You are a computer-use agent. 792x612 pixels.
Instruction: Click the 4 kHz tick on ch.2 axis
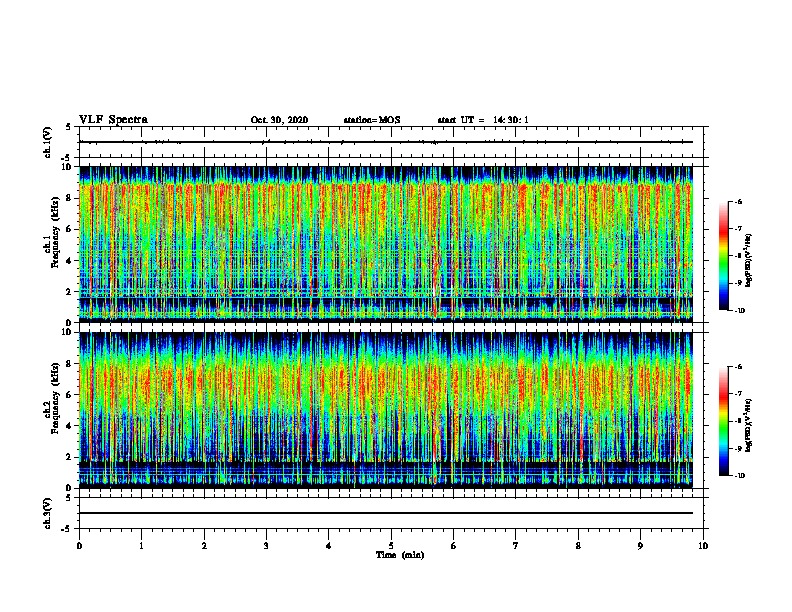point(70,426)
